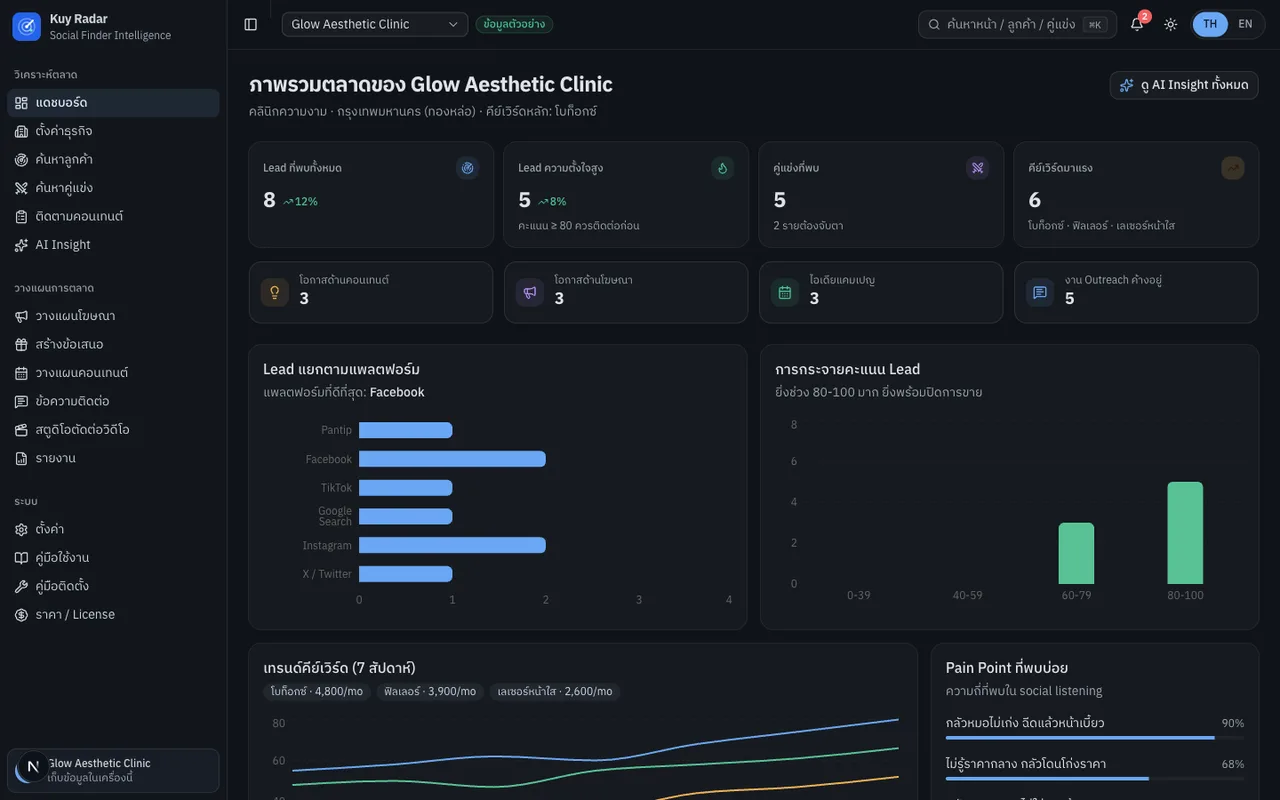Select EN language option

tap(1245, 24)
